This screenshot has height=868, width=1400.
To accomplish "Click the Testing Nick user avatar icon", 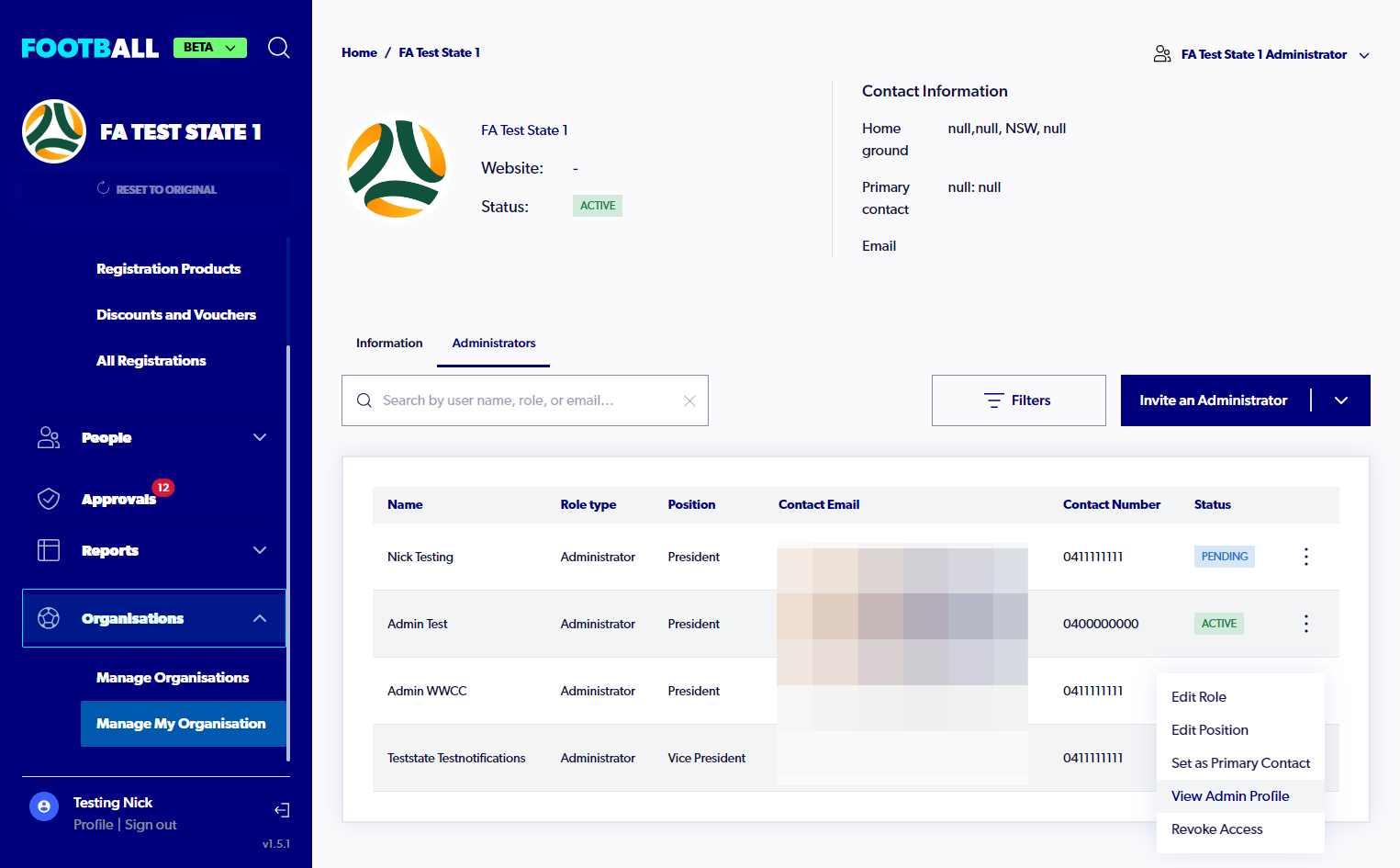I will [44, 806].
